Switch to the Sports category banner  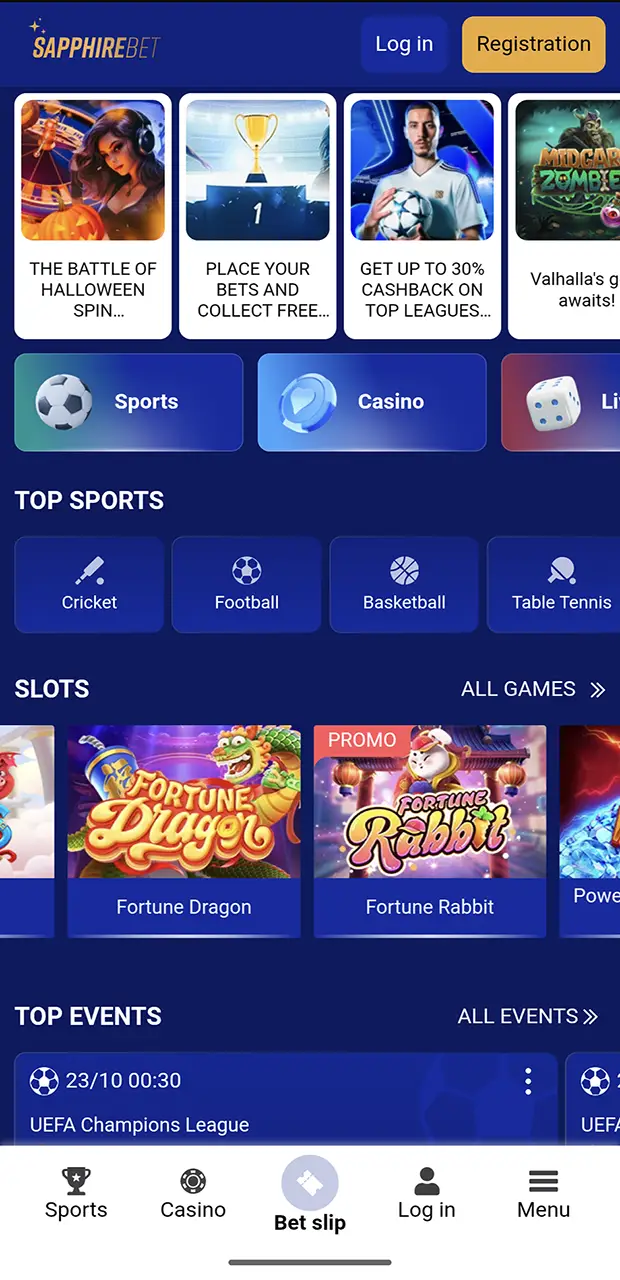129,402
